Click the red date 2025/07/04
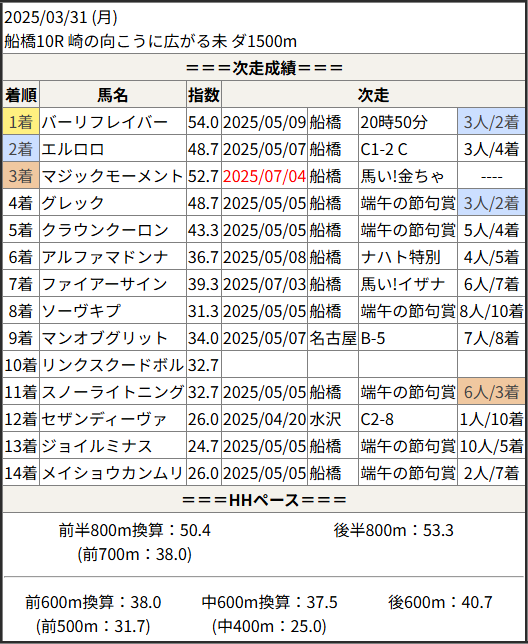528x644 pixels. click(264, 176)
